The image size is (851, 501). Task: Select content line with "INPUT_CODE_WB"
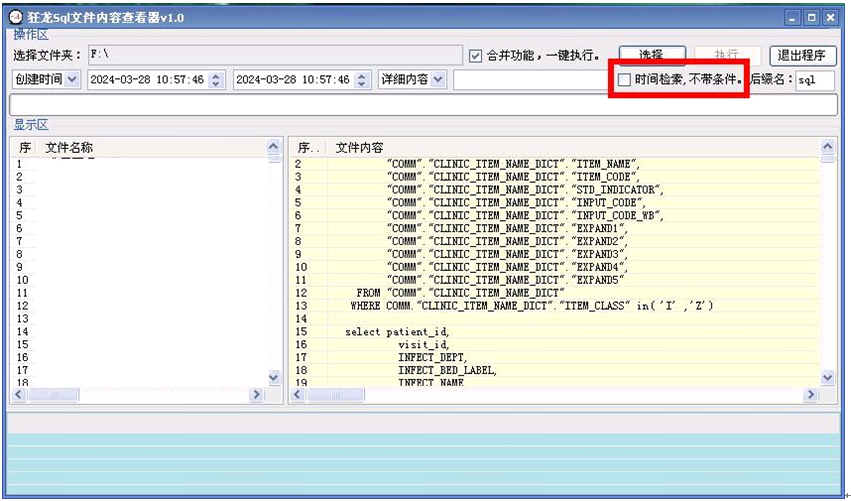(x=556, y=215)
